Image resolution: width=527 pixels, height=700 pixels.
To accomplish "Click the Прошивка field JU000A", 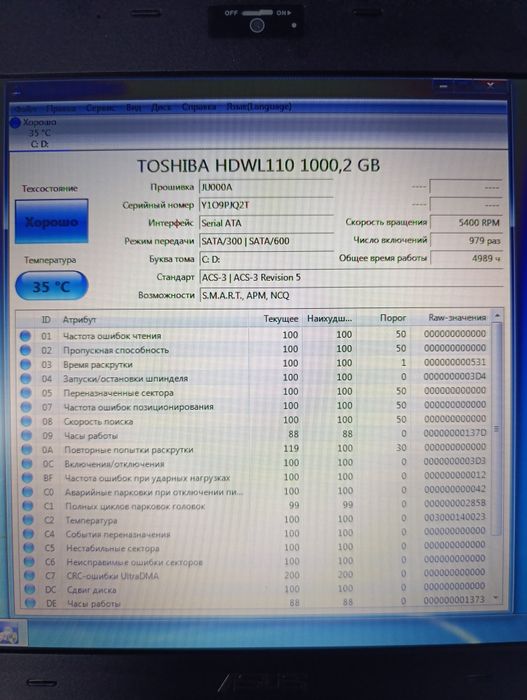I will coord(266,188).
